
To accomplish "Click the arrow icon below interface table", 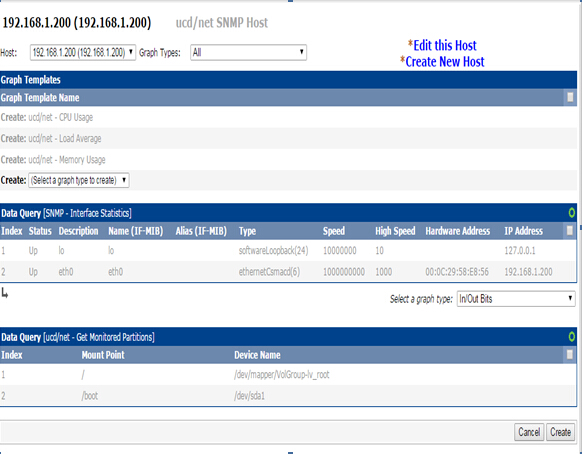I will pos(4,293).
